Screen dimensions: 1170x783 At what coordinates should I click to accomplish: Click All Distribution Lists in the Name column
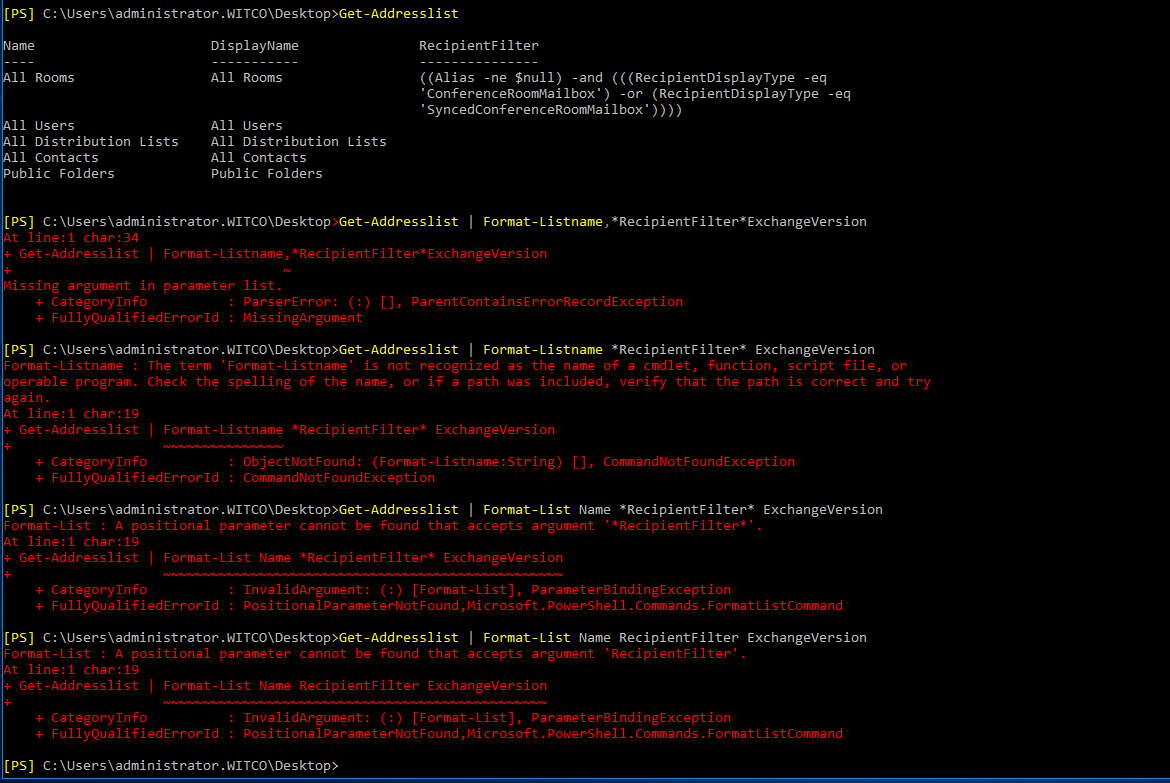[x=91, y=142]
